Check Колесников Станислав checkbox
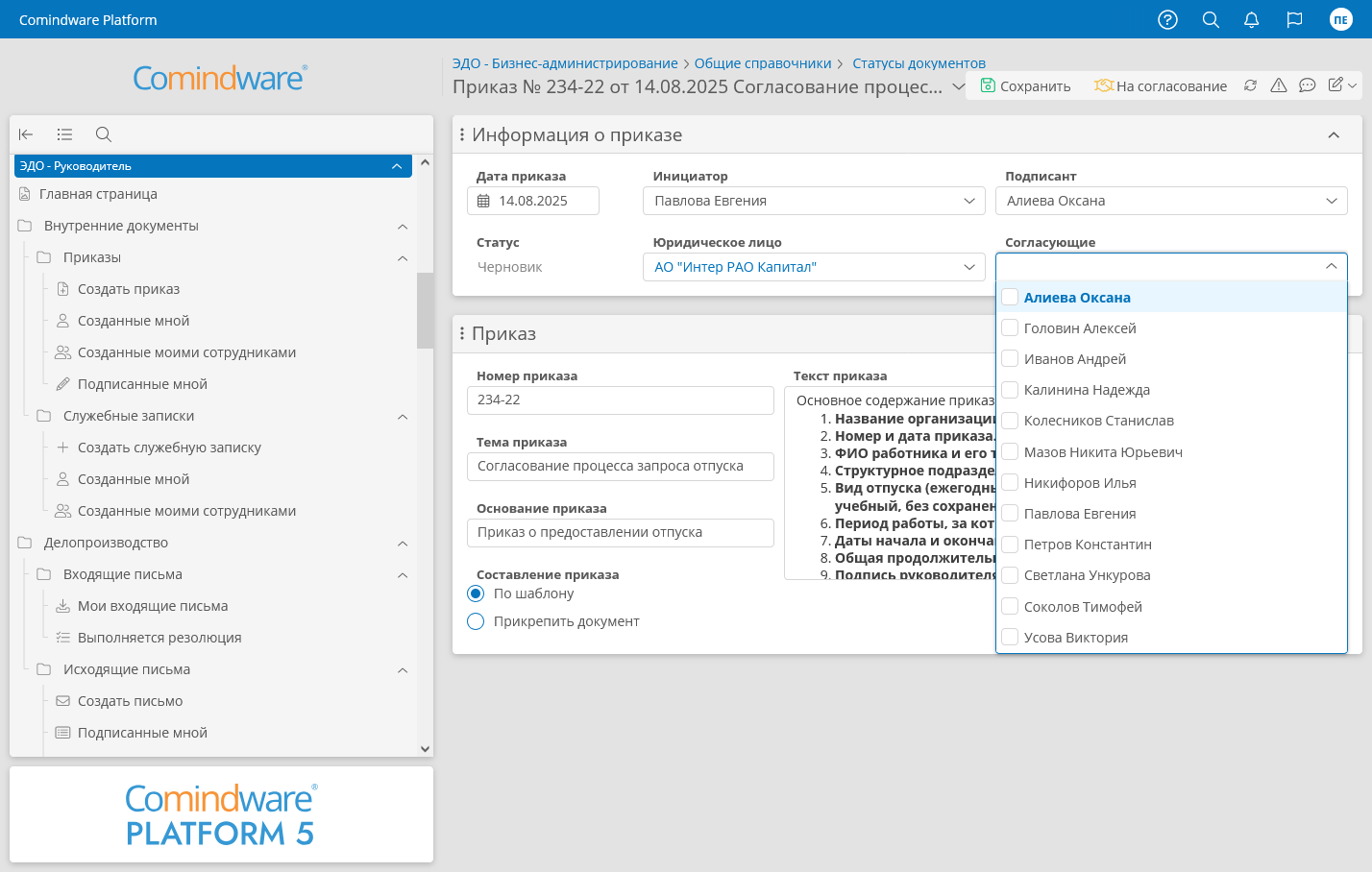Viewport: 1372px width, 872px height. tap(1010, 420)
